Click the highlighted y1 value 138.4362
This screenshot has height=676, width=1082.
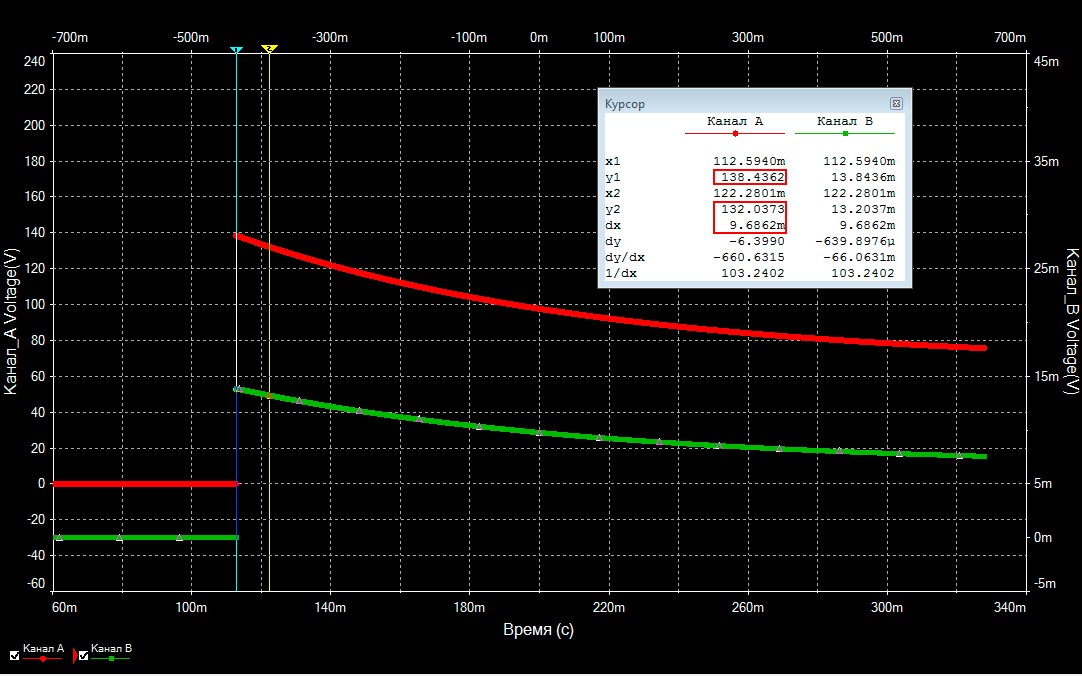pyautogui.click(x=749, y=177)
